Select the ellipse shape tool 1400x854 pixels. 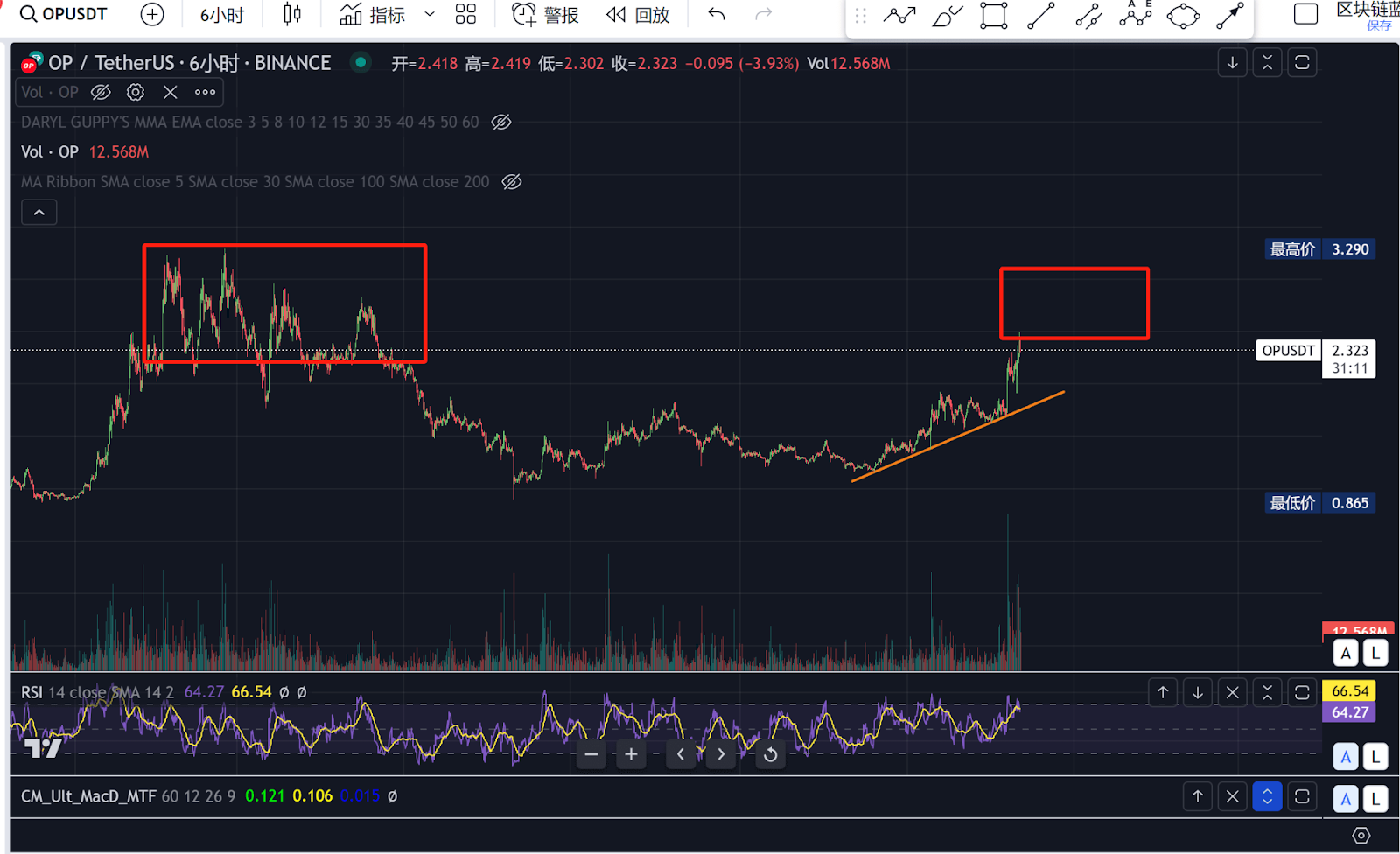click(x=1183, y=16)
